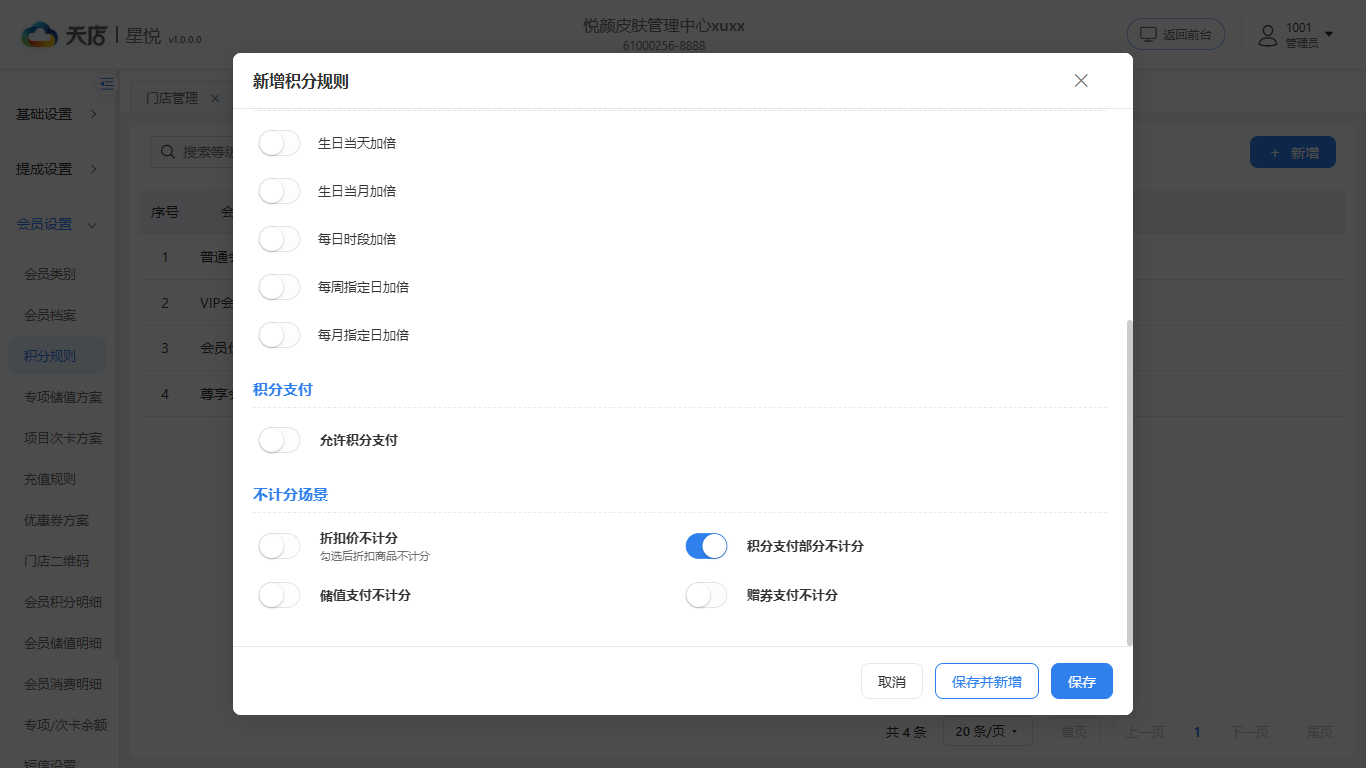1366x768 pixels.
Task: Click the search magnifier icon
Action: click(x=166, y=152)
